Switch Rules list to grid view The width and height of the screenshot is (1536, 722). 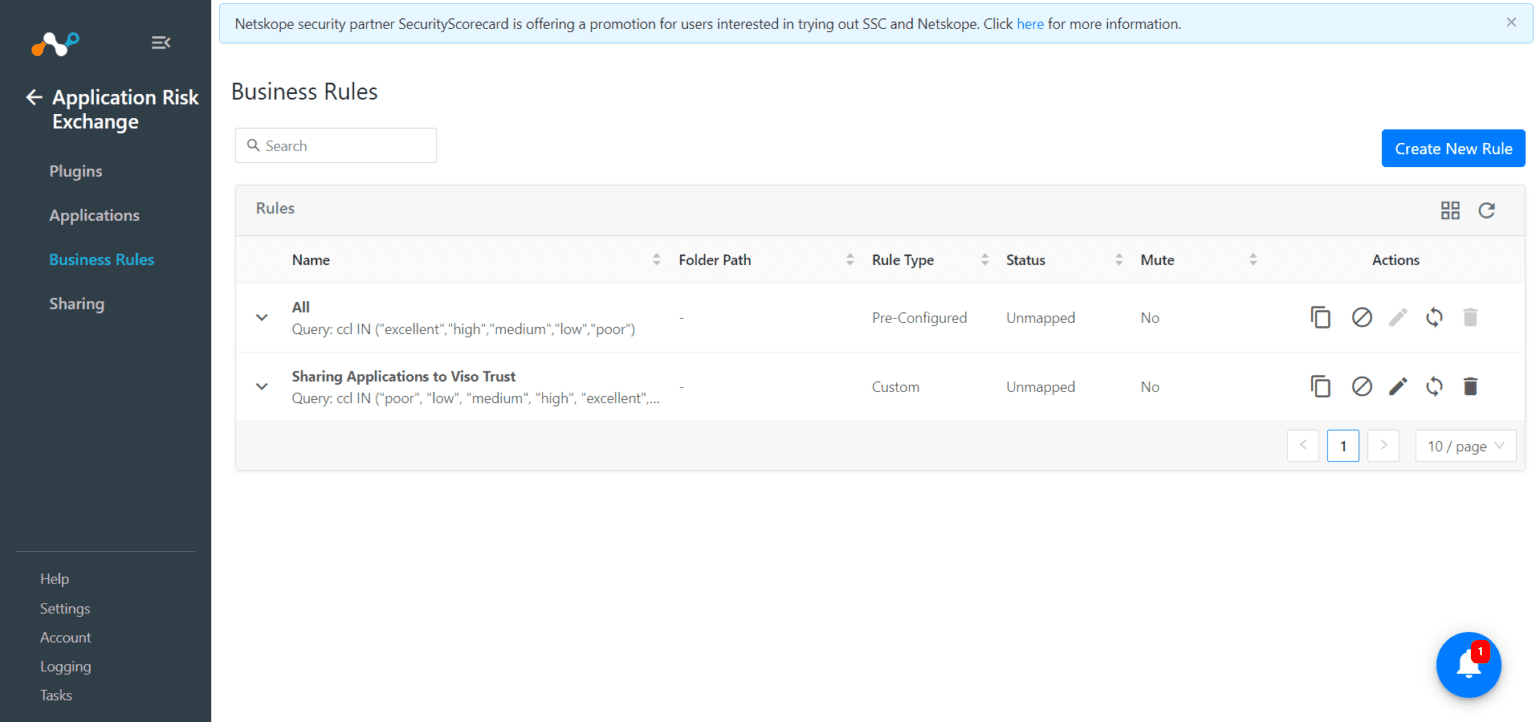click(1450, 210)
